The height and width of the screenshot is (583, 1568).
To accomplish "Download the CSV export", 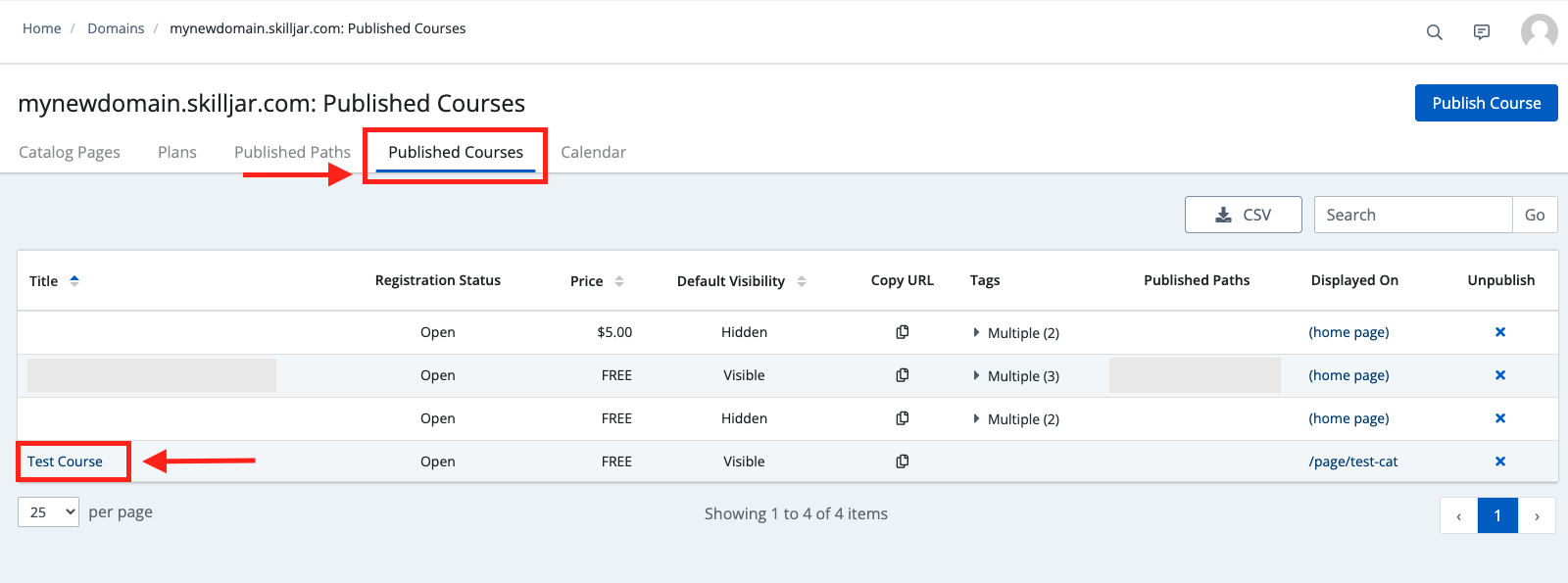I will (1243, 215).
